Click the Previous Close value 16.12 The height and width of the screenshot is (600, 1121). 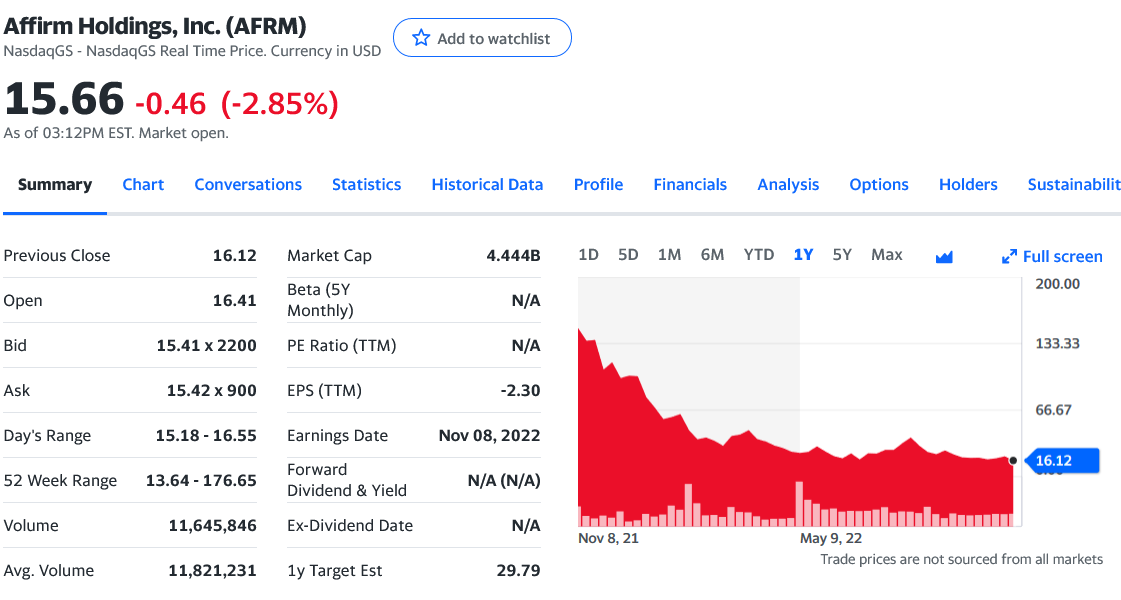(x=234, y=255)
